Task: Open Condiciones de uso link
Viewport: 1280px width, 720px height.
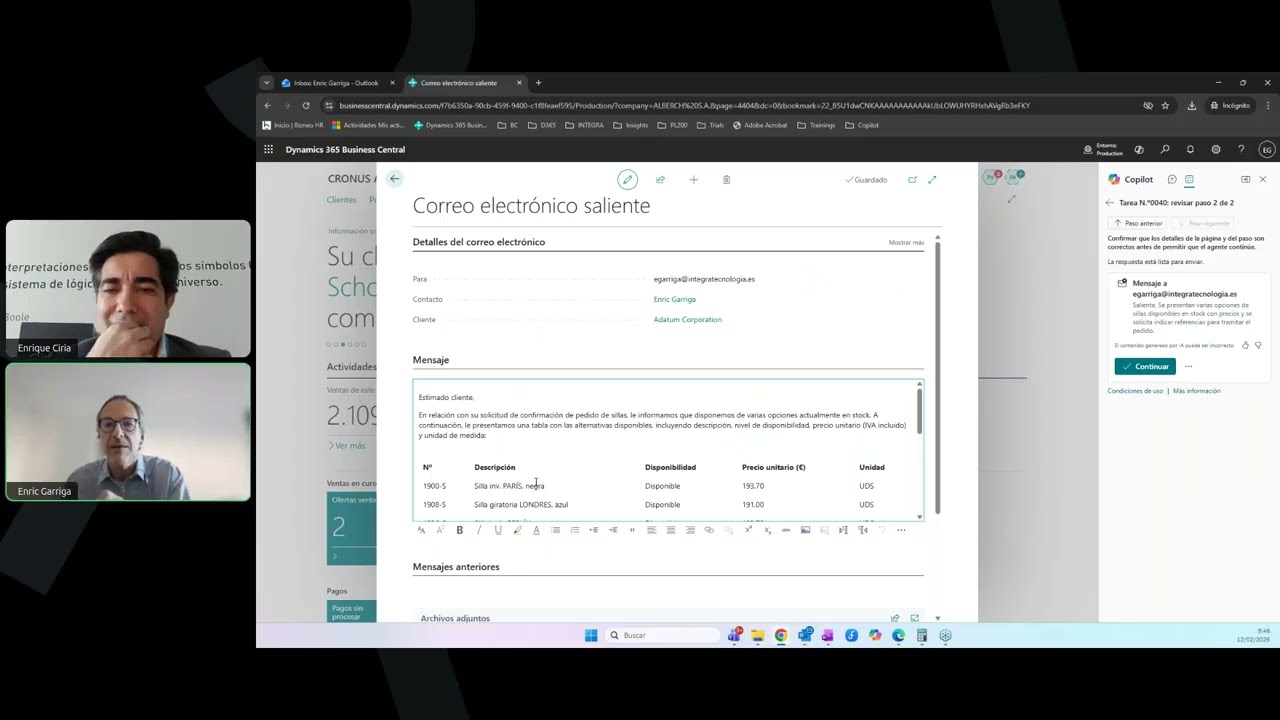Action: [1135, 391]
